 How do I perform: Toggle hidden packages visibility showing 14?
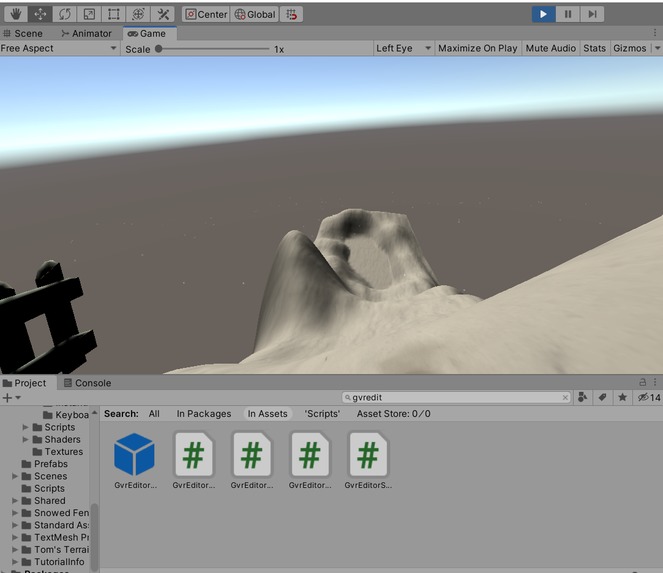649,397
